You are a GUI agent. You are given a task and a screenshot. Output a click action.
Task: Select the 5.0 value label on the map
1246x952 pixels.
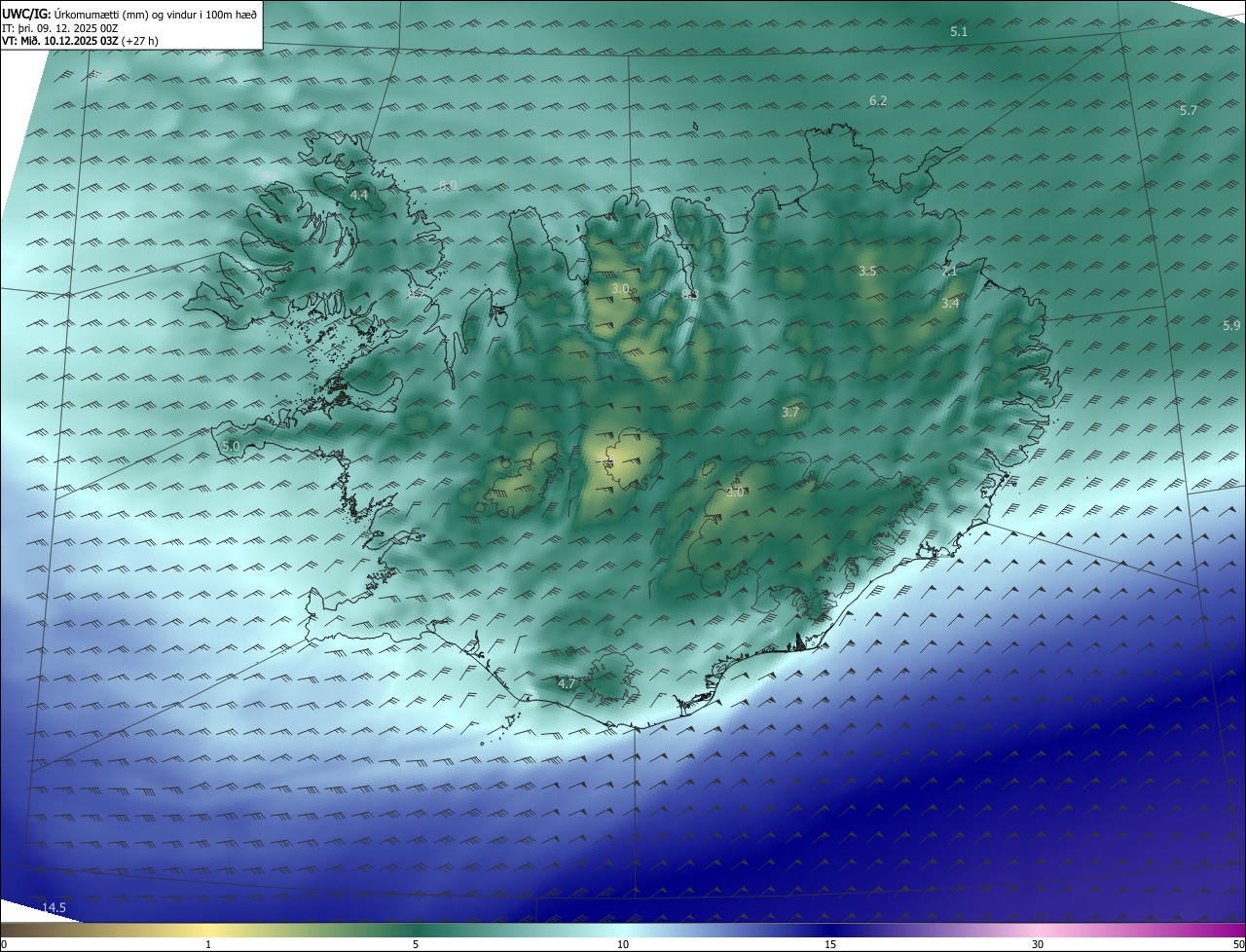pyautogui.click(x=231, y=447)
